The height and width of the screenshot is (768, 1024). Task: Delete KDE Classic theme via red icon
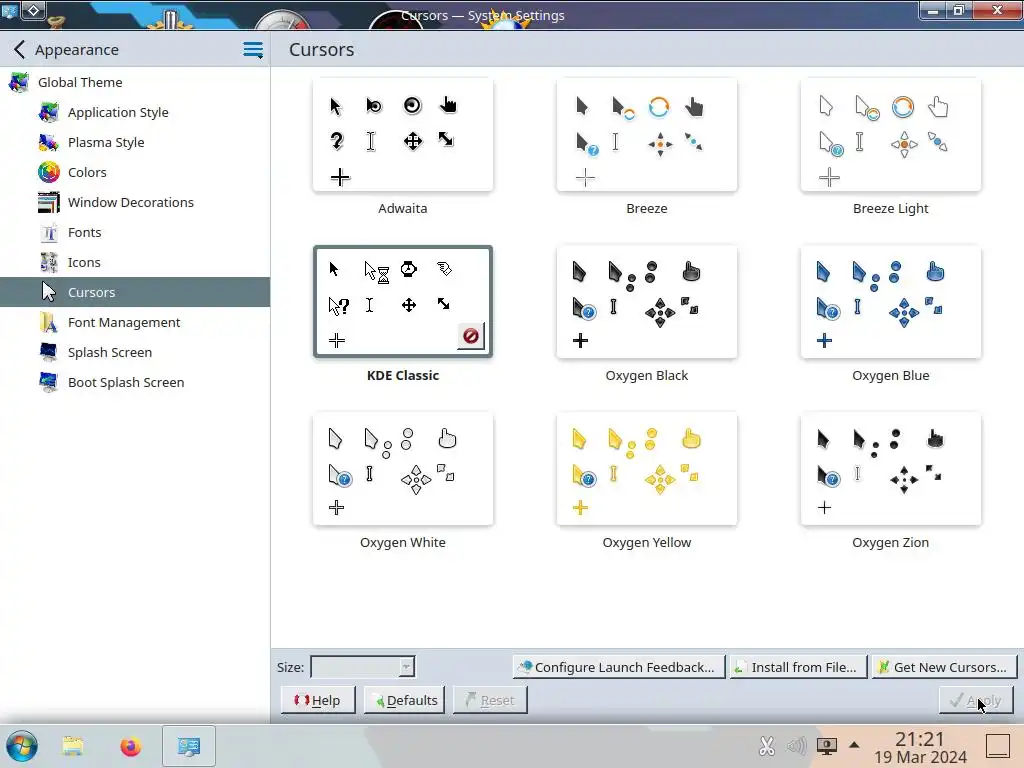(470, 336)
